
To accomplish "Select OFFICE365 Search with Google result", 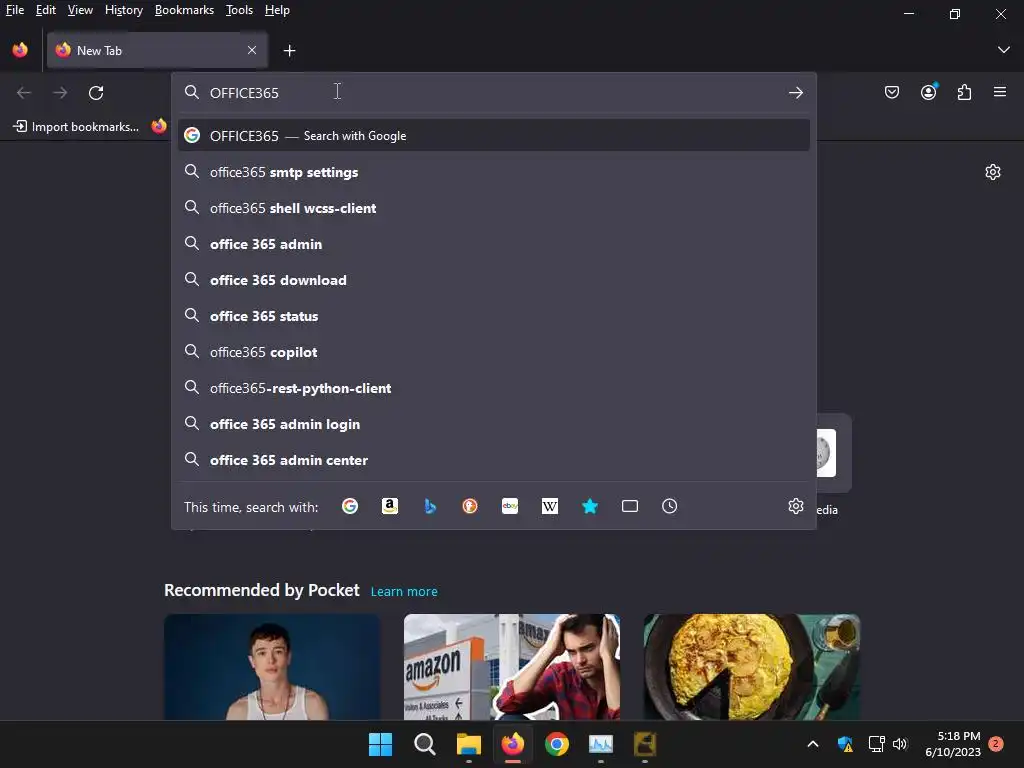I will click(493, 135).
